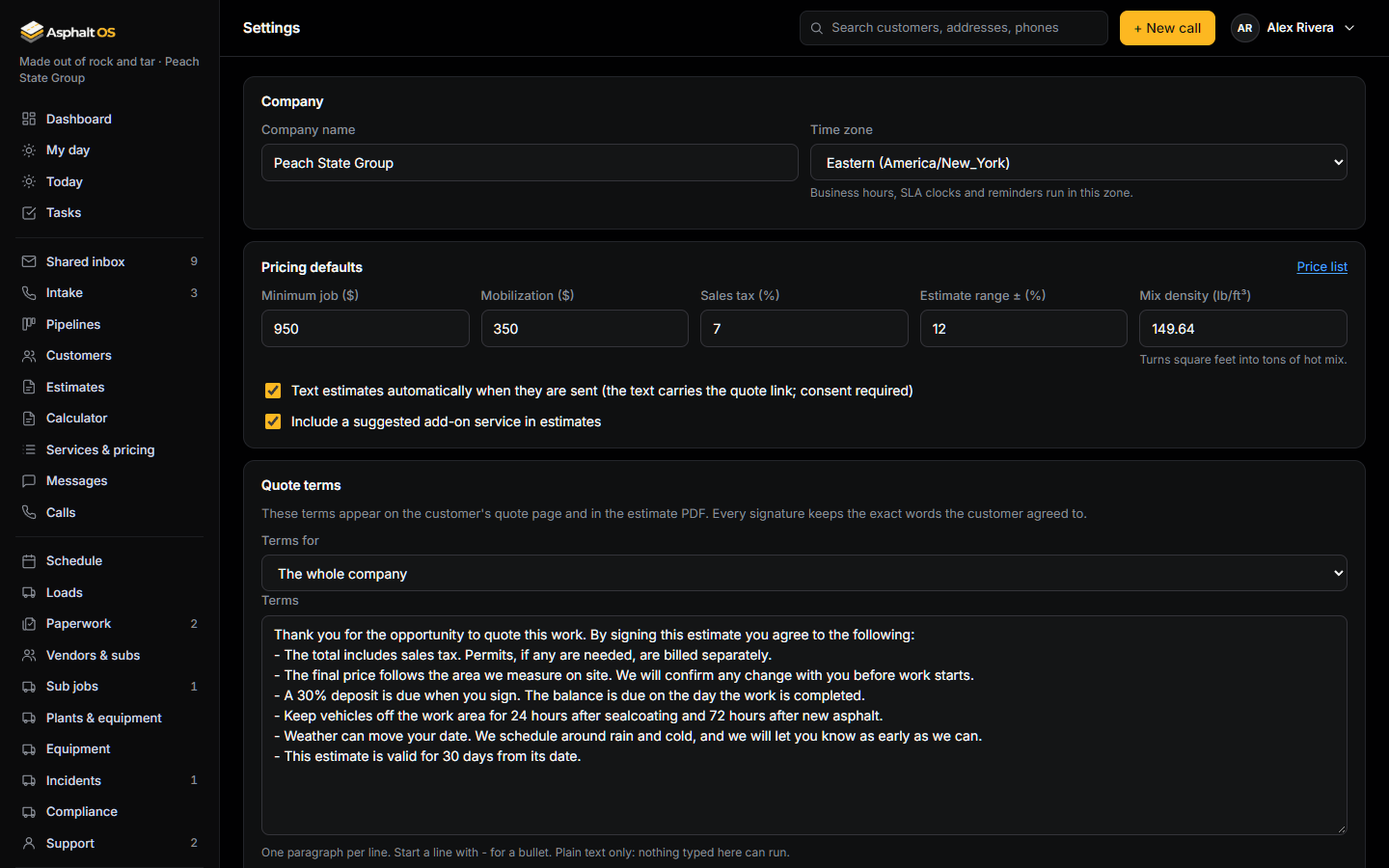Click the Estimates document icon
Image resolution: width=1389 pixels, height=868 pixels.
coord(29,387)
